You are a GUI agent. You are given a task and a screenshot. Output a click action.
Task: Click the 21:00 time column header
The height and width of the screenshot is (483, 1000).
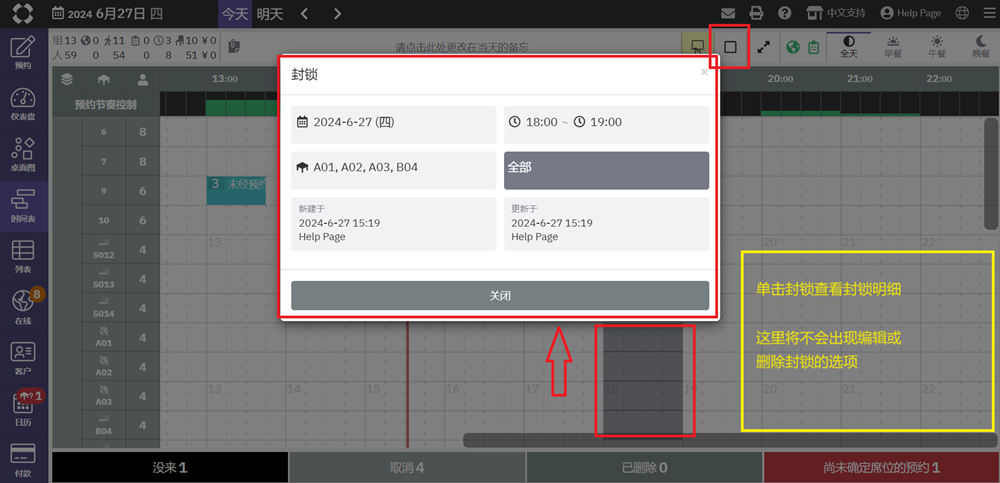pos(860,79)
